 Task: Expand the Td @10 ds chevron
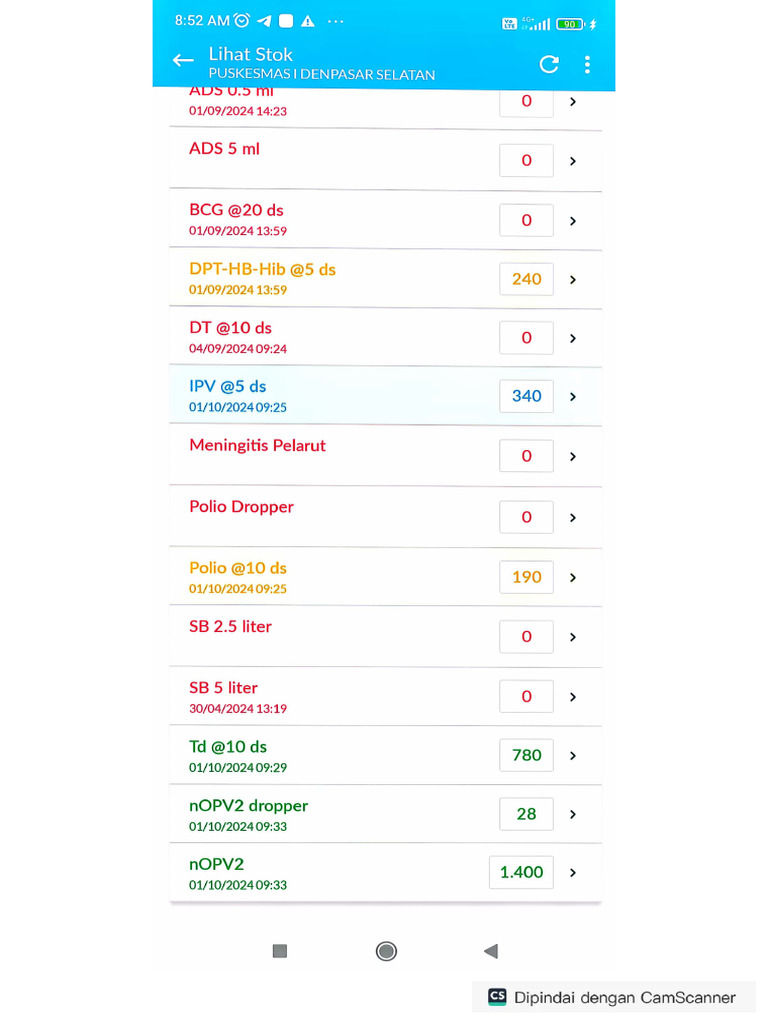click(x=573, y=756)
